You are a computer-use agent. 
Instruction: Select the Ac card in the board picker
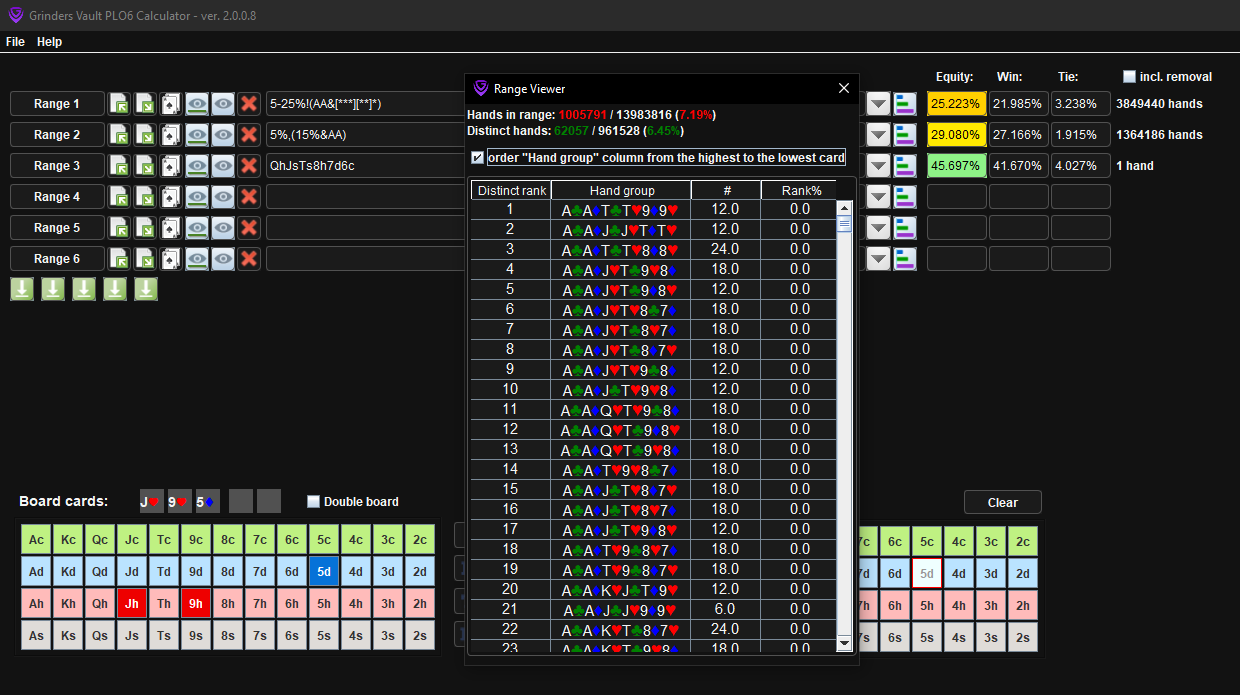point(35,538)
